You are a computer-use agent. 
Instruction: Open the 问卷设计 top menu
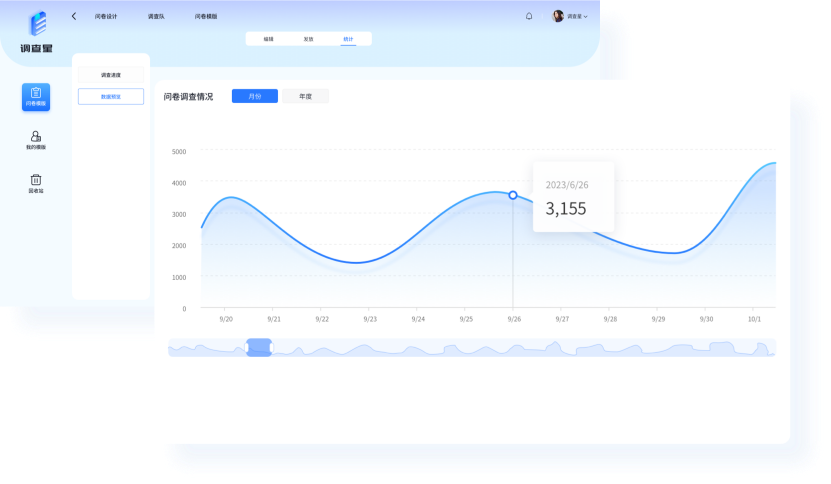(x=106, y=17)
